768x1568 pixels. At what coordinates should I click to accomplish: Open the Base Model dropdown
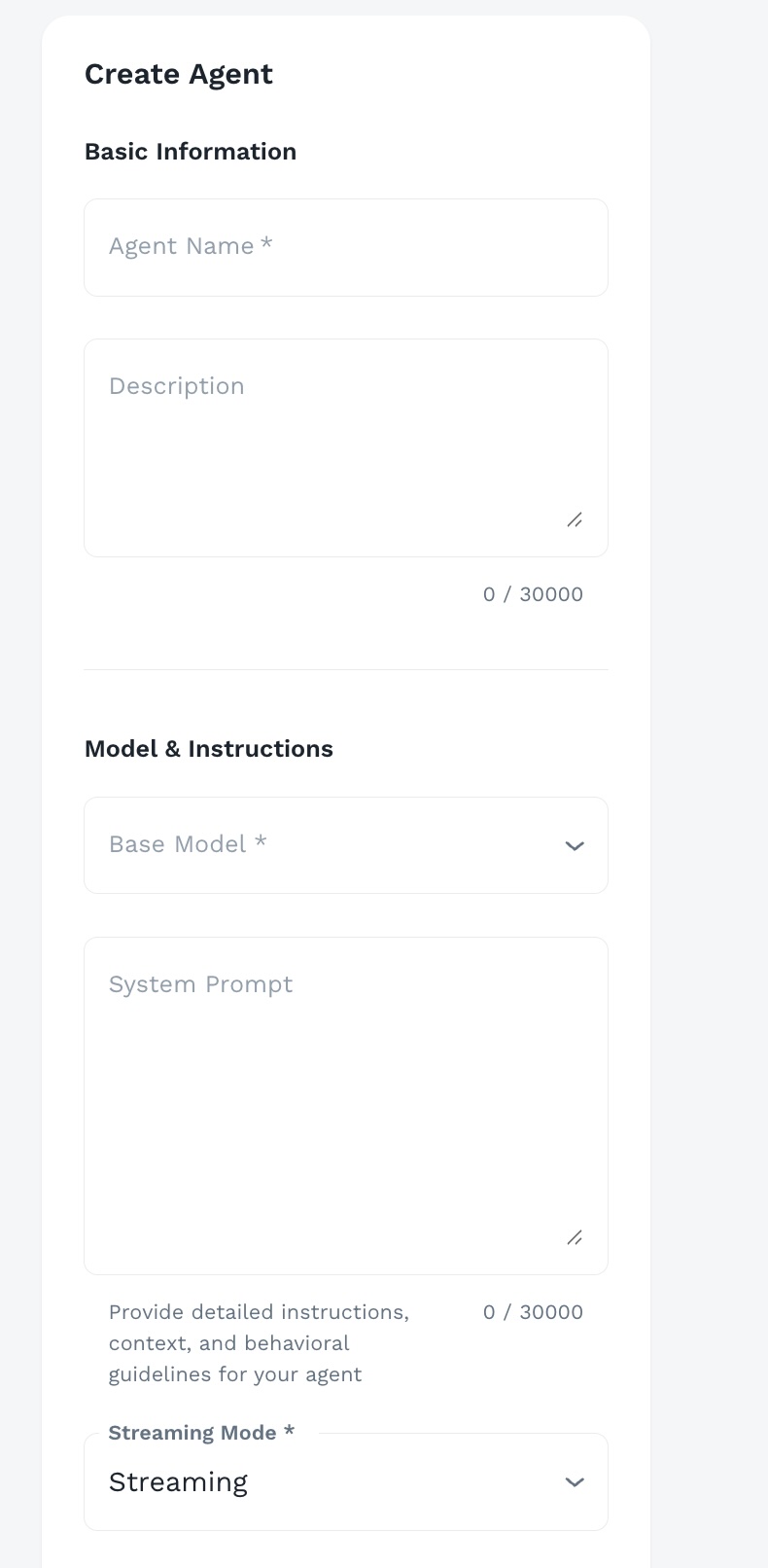pos(345,845)
